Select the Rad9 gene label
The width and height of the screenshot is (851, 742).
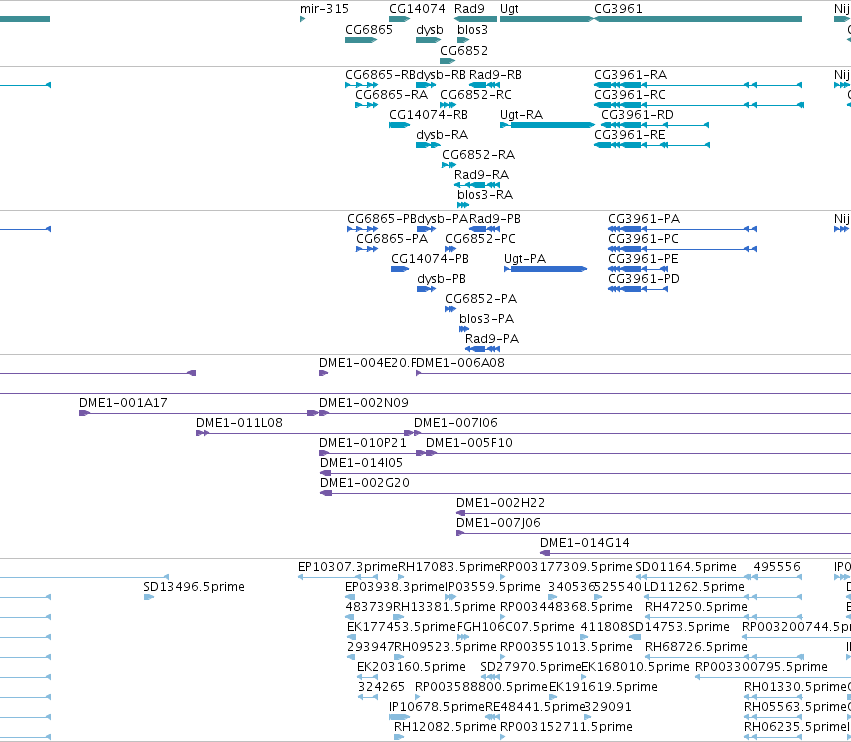click(469, 9)
